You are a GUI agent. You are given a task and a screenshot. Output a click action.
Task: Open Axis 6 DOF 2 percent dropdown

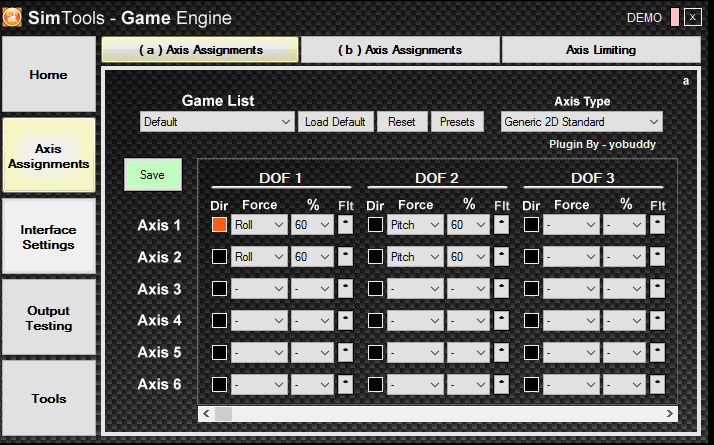click(x=468, y=384)
